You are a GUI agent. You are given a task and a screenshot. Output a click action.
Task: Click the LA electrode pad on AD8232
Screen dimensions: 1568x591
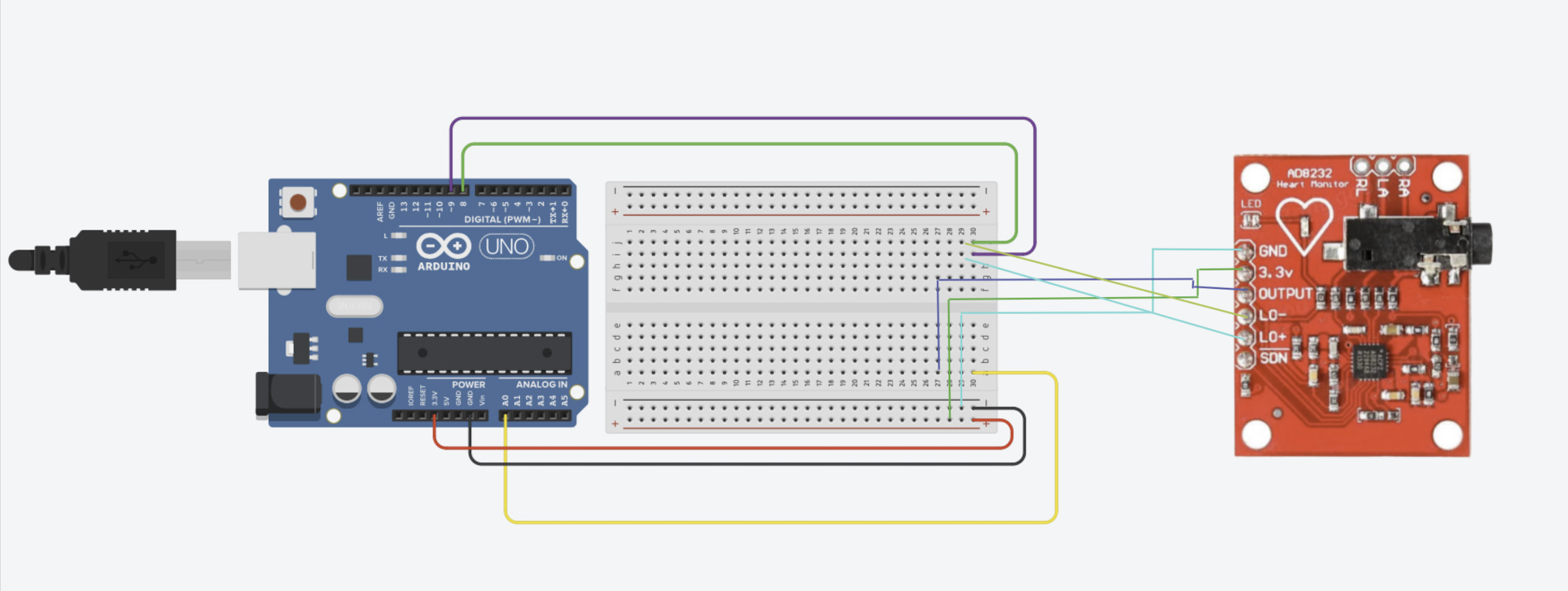pos(1383,165)
